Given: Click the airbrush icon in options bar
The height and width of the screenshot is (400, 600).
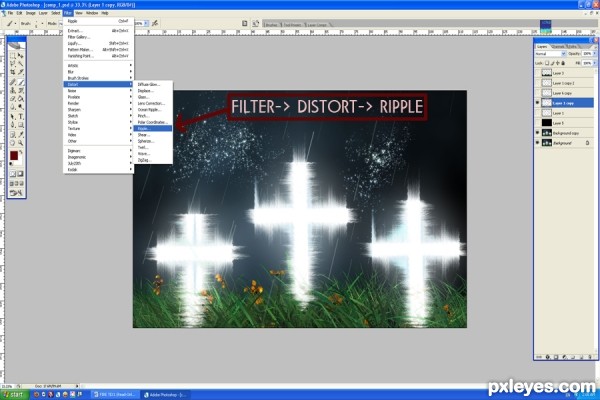Looking at the screenshot, I should (x=155, y=23).
